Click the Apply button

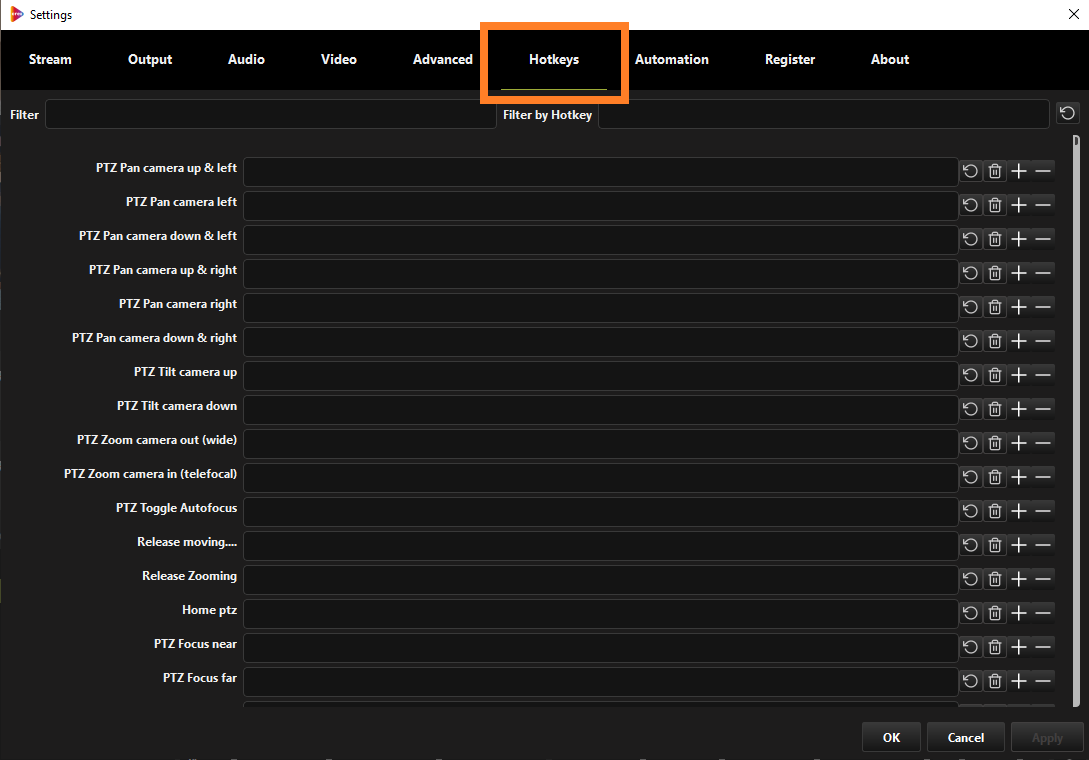pyautogui.click(x=1047, y=738)
